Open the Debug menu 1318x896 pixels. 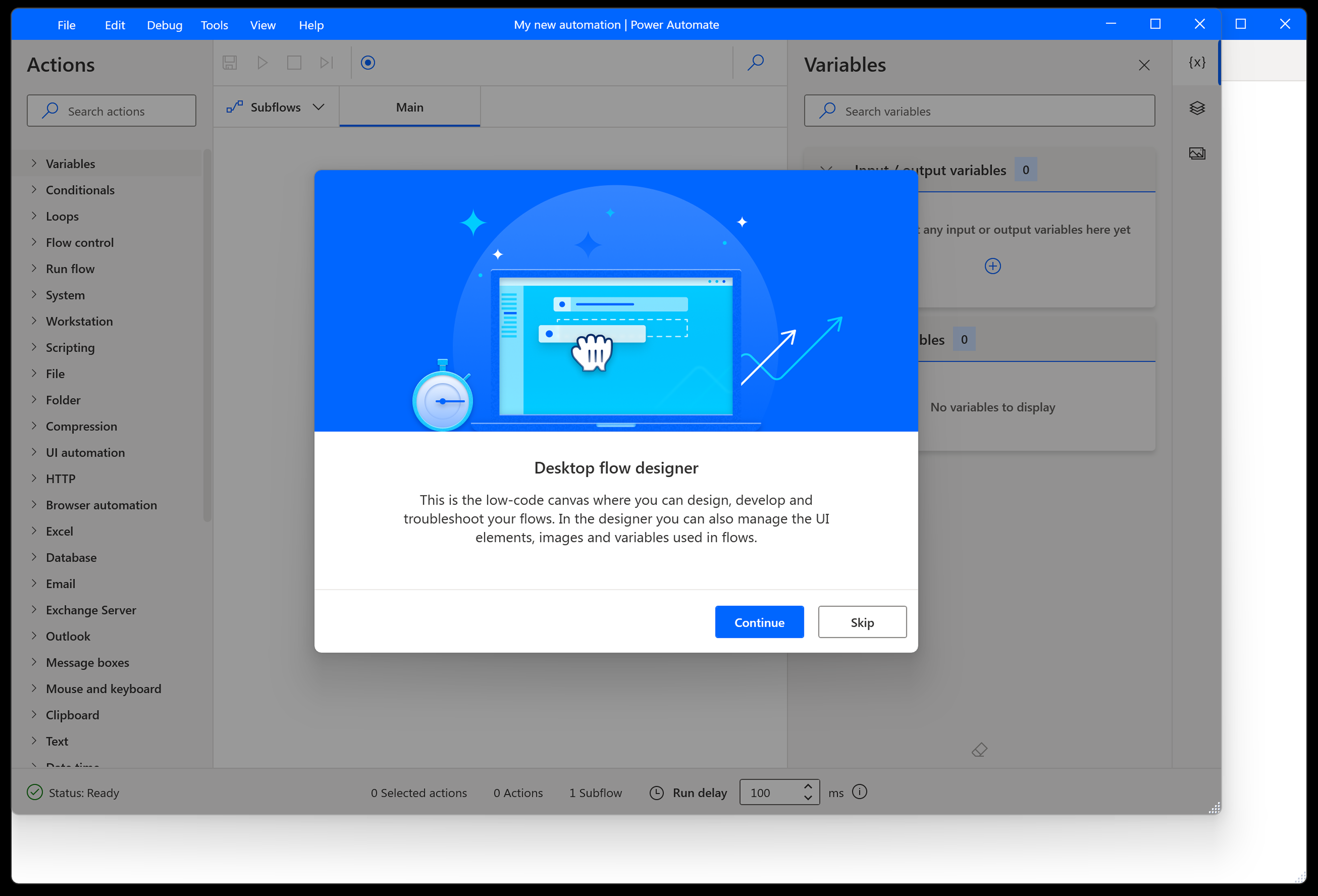point(165,25)
